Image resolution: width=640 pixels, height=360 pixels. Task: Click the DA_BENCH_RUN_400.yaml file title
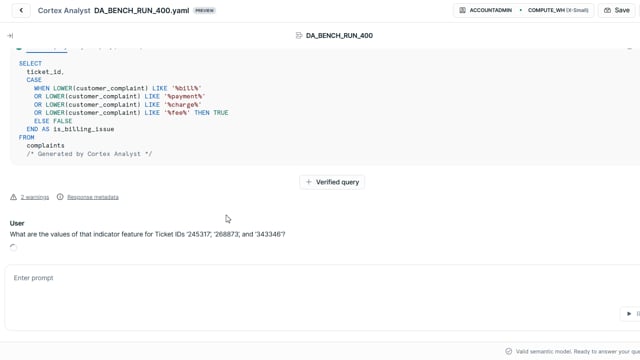coord(142,11)
